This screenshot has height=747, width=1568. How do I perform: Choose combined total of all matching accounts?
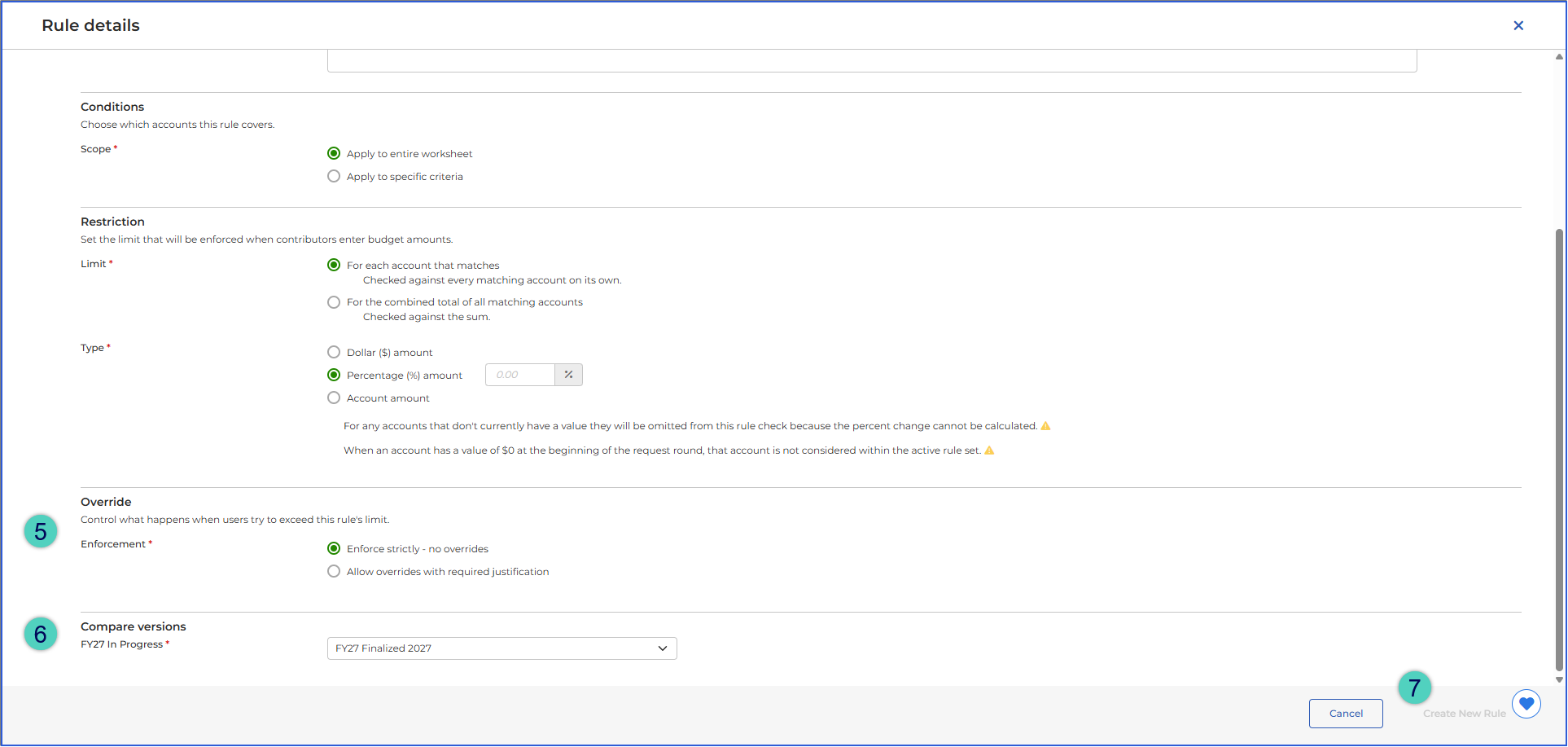point(334,302)
